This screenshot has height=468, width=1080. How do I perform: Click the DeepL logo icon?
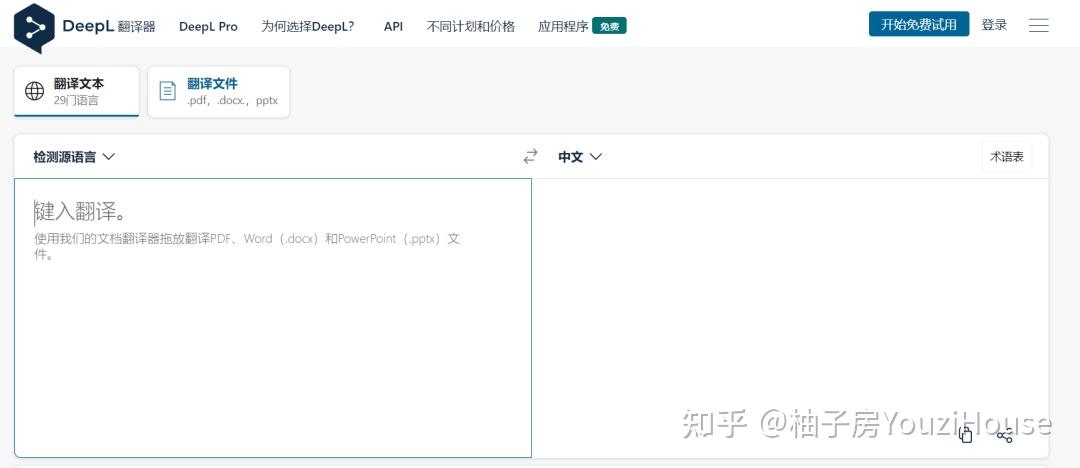tap(34, 28)
